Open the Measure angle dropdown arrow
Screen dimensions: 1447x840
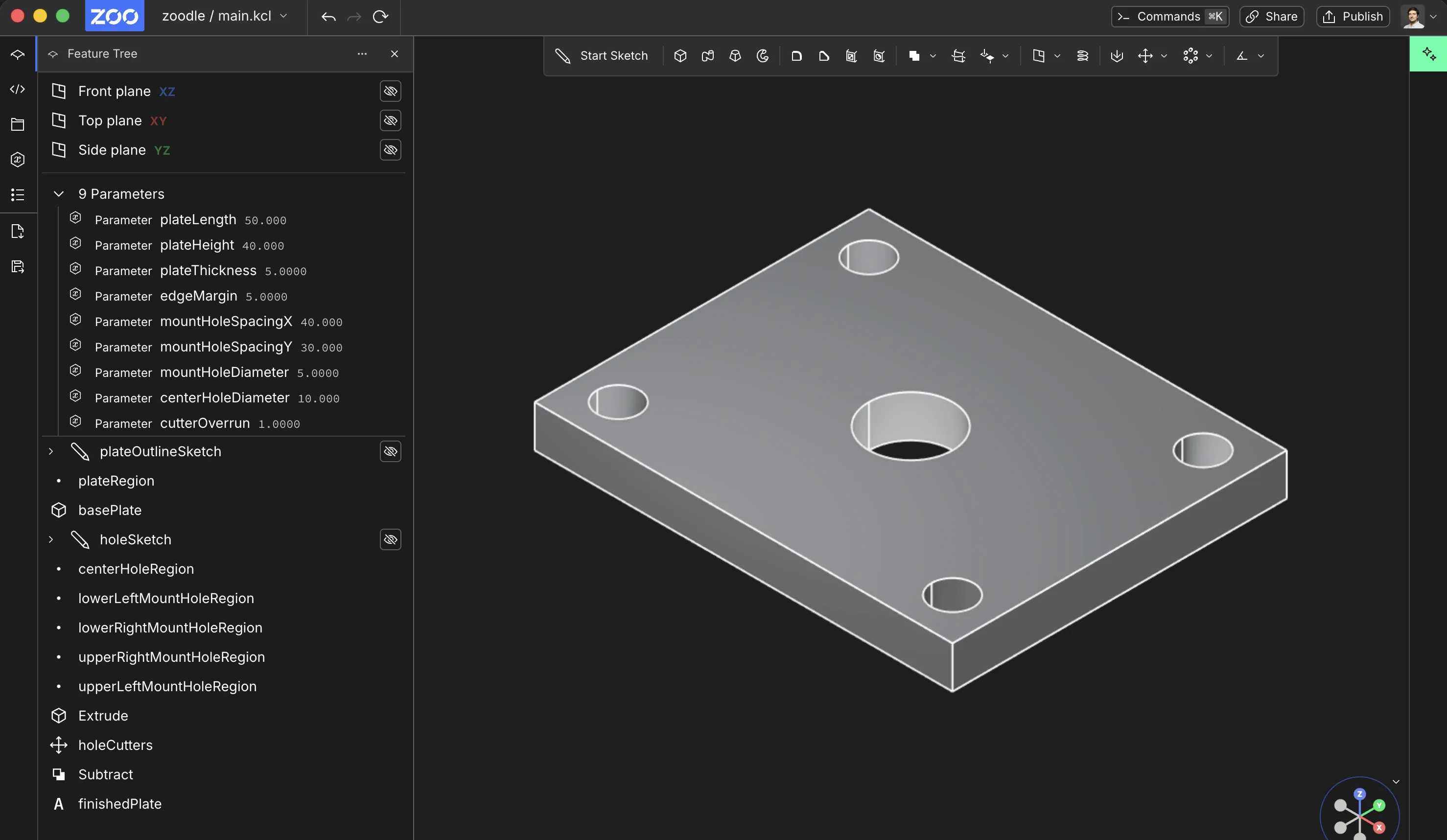pos(1261,56)
